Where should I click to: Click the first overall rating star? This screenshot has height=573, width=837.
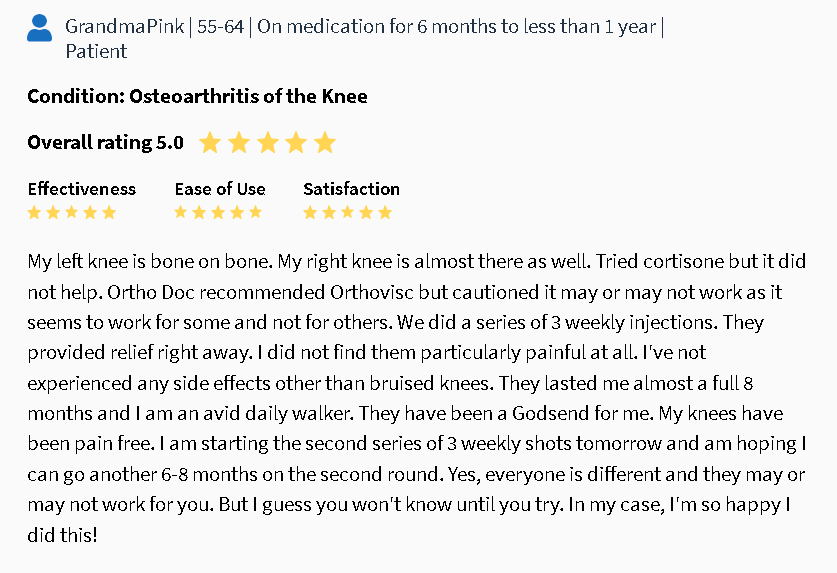209,143
